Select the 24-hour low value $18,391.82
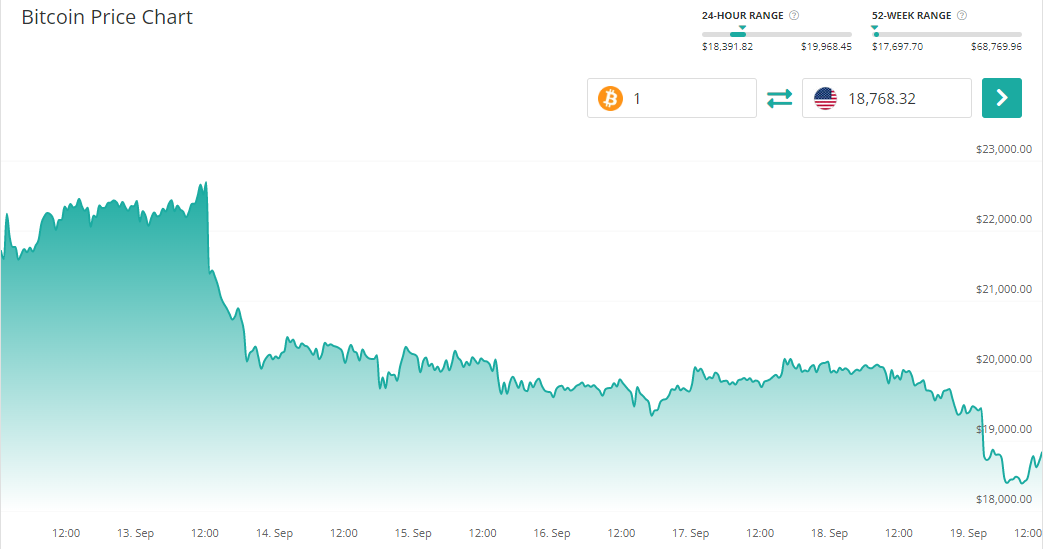 (727, 47)
